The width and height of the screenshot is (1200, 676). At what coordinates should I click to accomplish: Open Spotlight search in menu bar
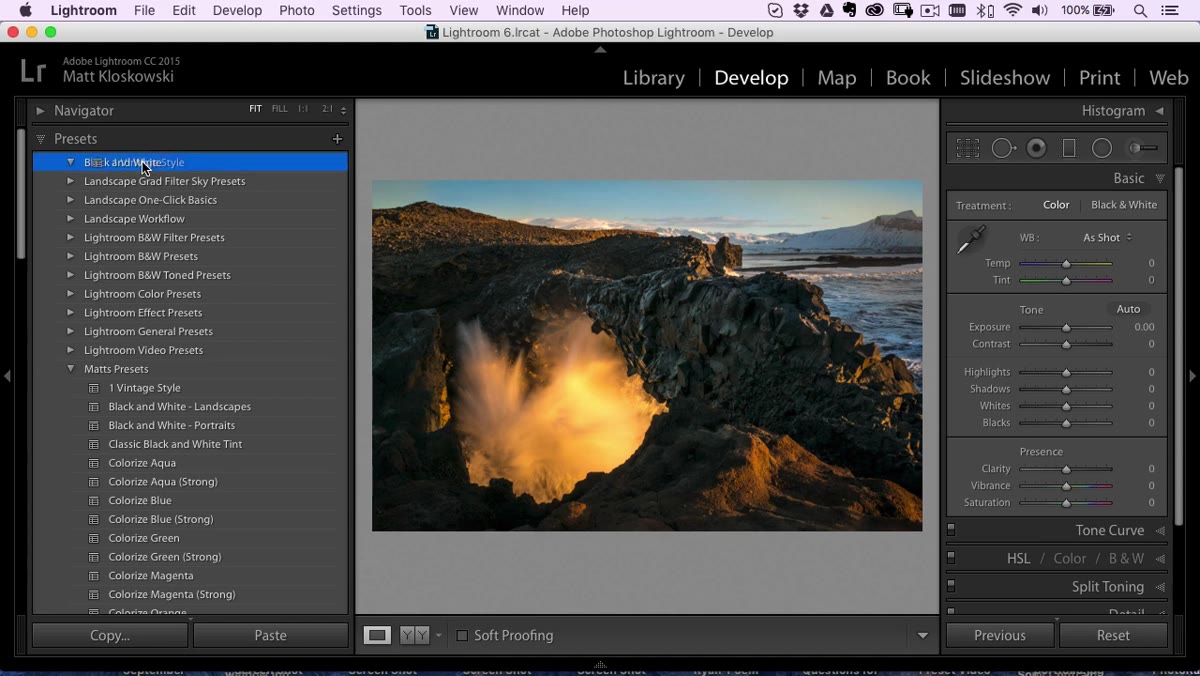(1140, 11)
